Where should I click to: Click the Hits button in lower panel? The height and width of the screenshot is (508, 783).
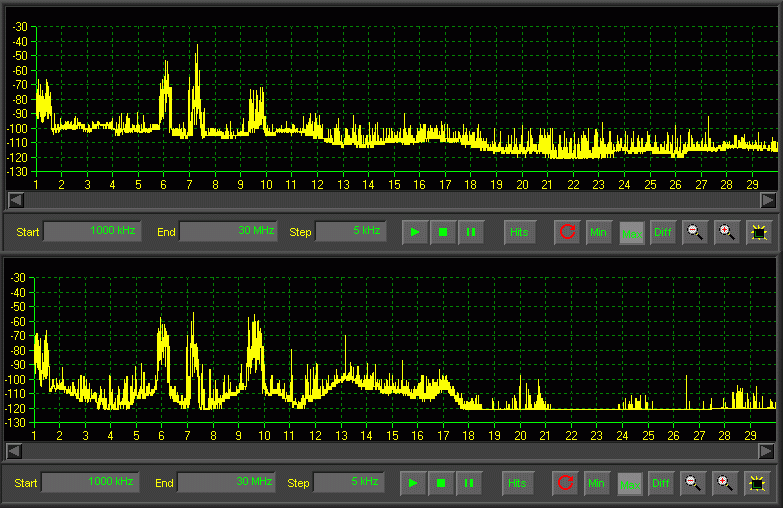(x=517, y=483)
